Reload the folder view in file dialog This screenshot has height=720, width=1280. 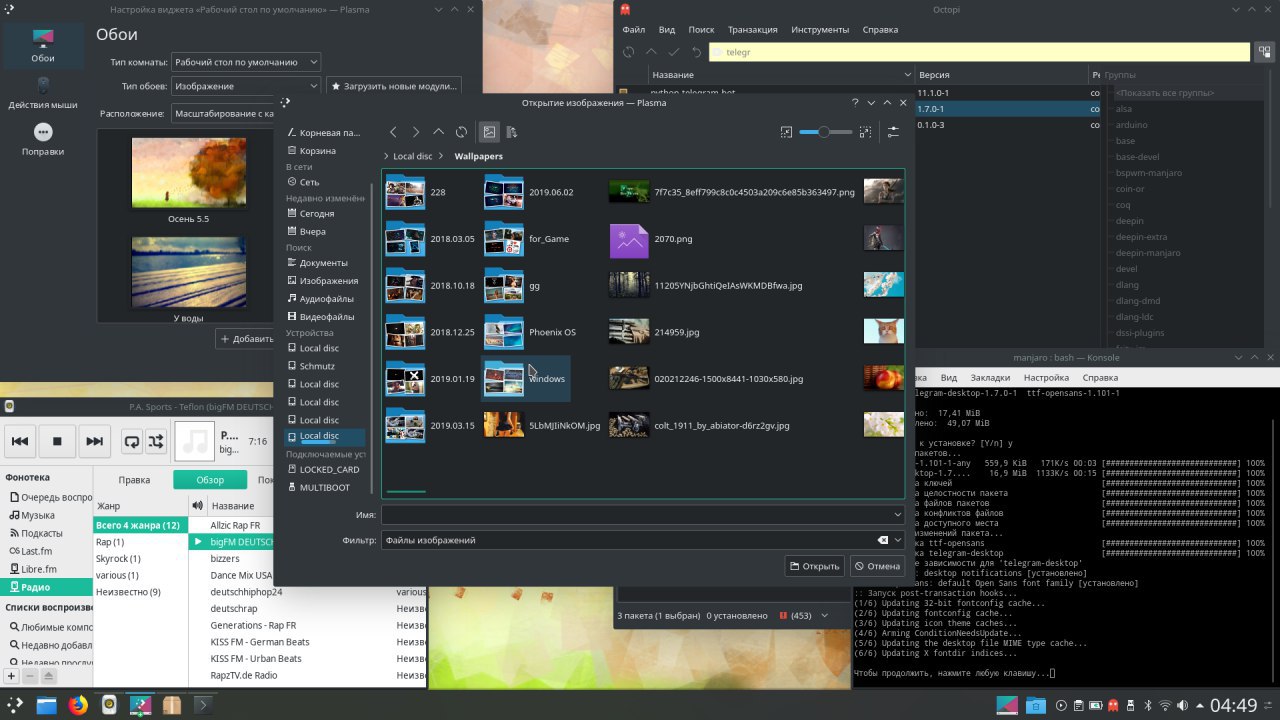(461, 132)
